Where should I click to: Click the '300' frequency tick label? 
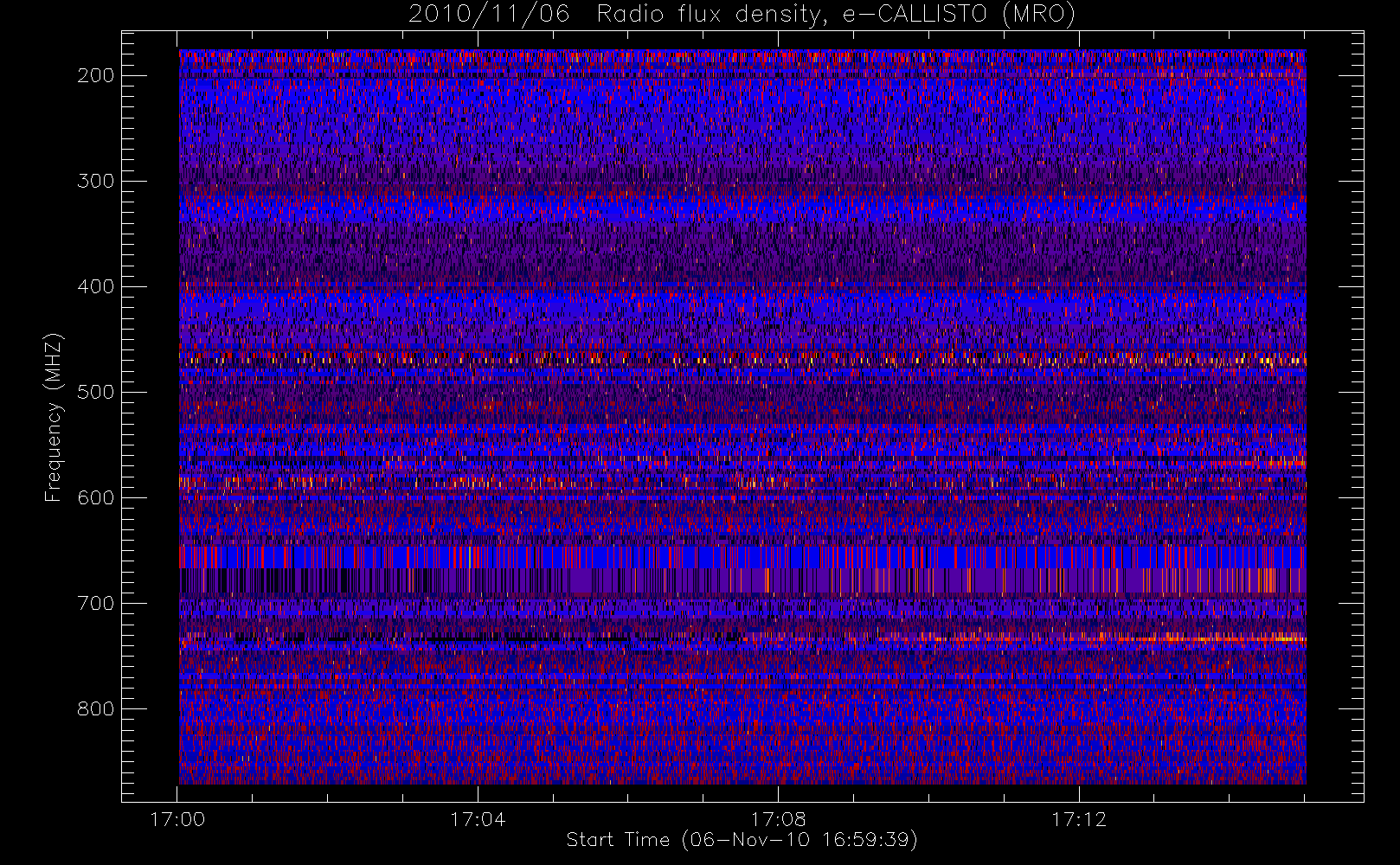96,181
